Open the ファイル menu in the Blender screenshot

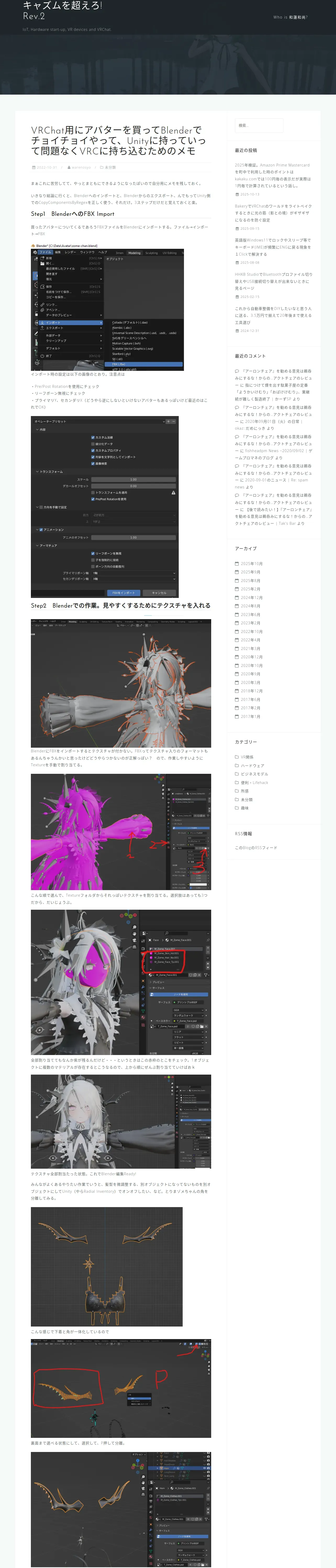45,252
